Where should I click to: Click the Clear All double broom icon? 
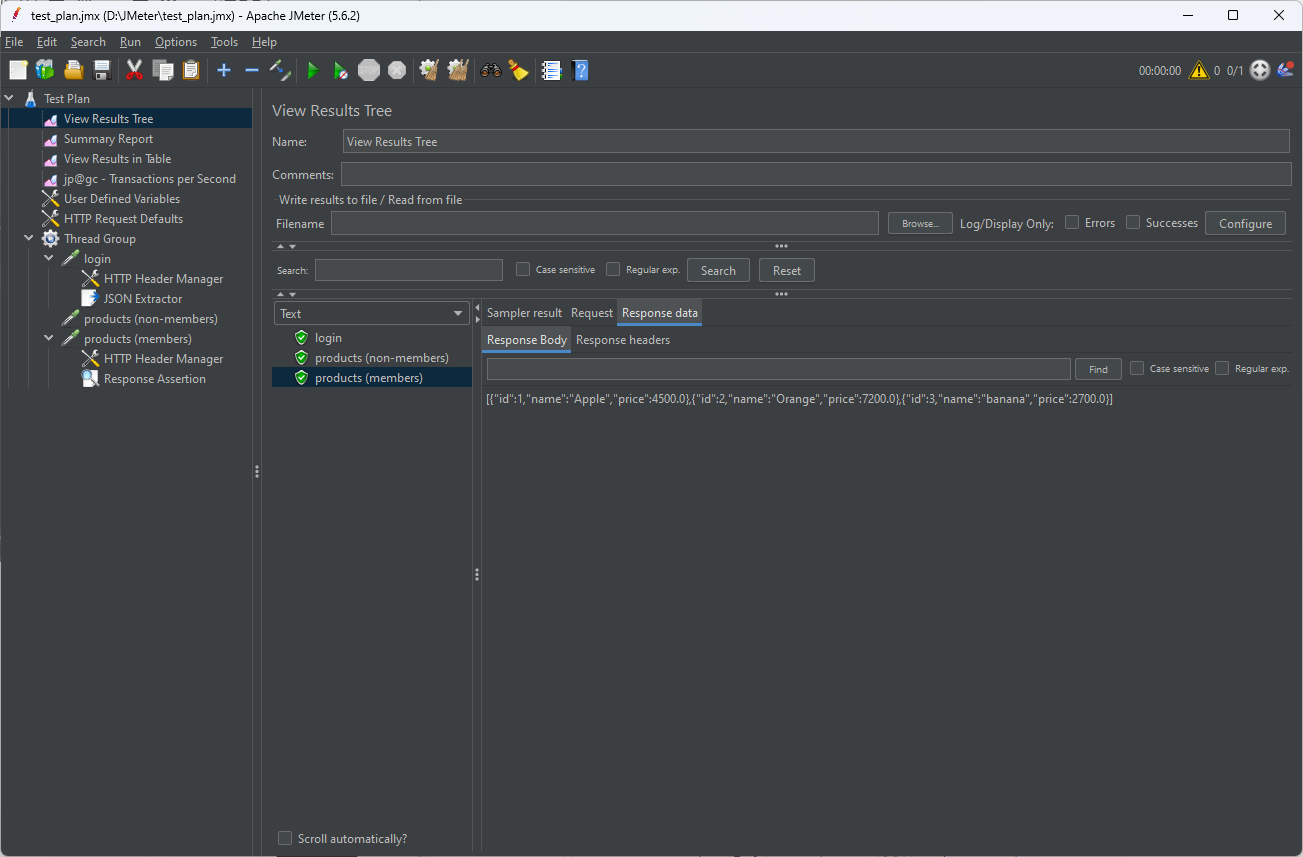[458, 70]
